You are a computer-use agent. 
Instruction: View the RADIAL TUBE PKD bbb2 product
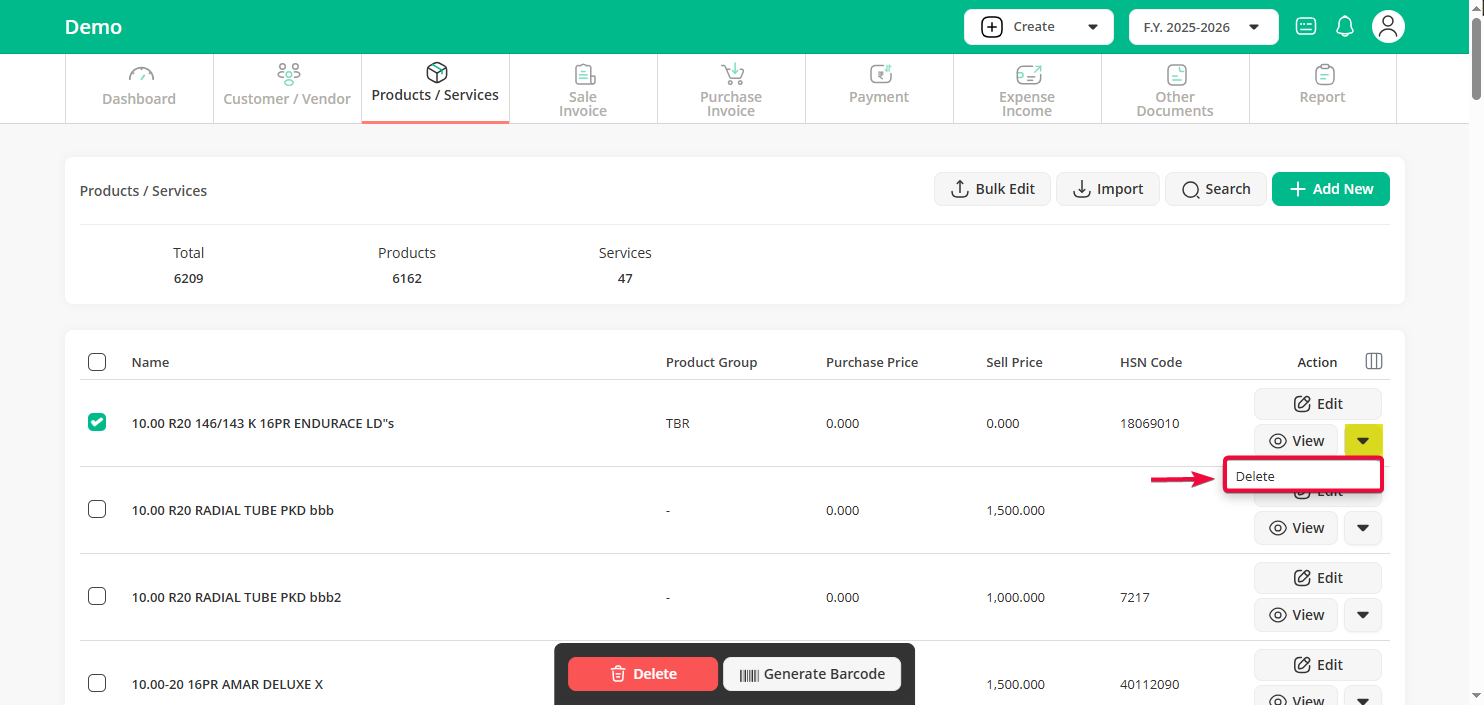1296,615
